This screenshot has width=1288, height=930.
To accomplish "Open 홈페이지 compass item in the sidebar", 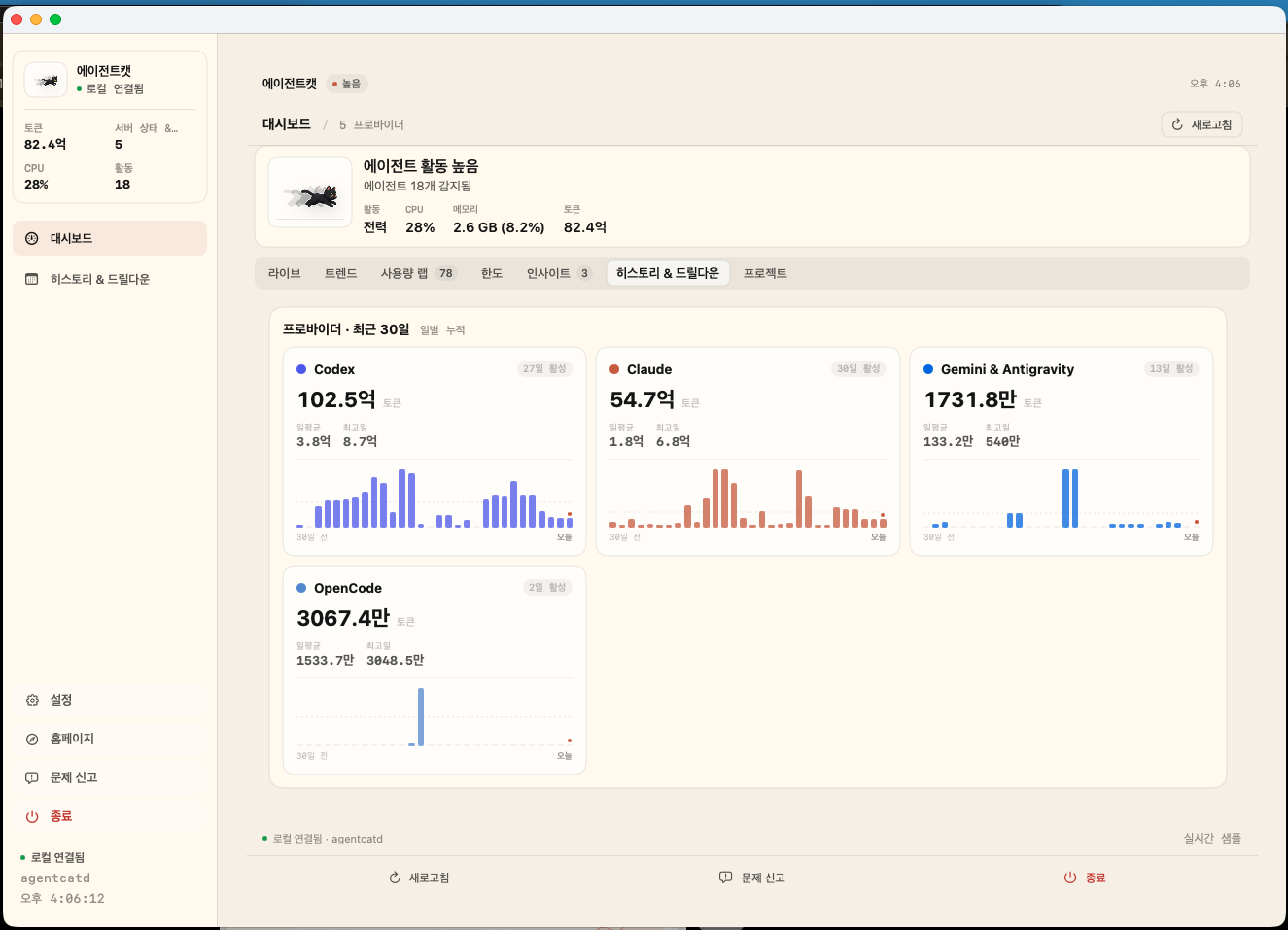I will pos(110,739).
